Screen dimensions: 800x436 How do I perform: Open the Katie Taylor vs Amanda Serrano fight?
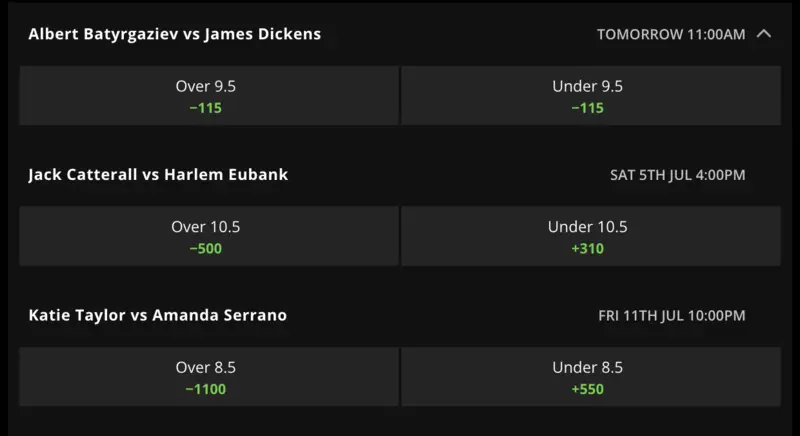157,316
